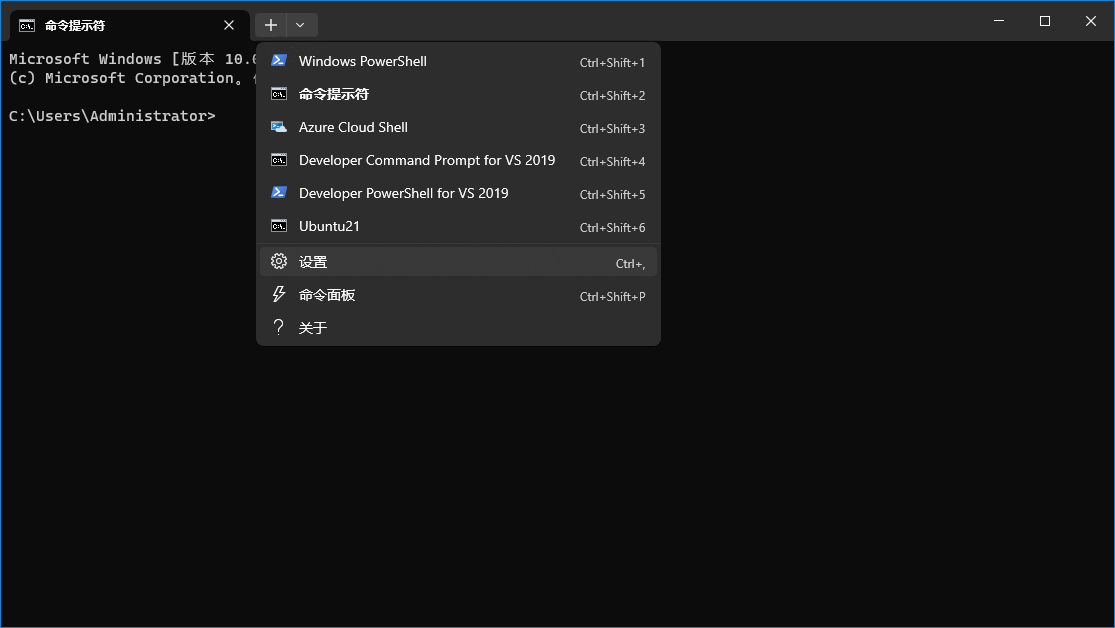
Task: Open Developer PowerShell for VS 2019
Action: click(x=458, y=193)
